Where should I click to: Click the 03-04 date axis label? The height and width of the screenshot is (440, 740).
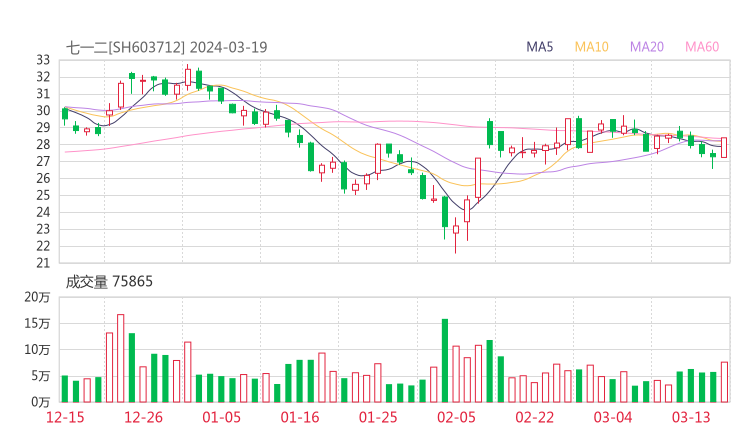click(x=613, y=417)
